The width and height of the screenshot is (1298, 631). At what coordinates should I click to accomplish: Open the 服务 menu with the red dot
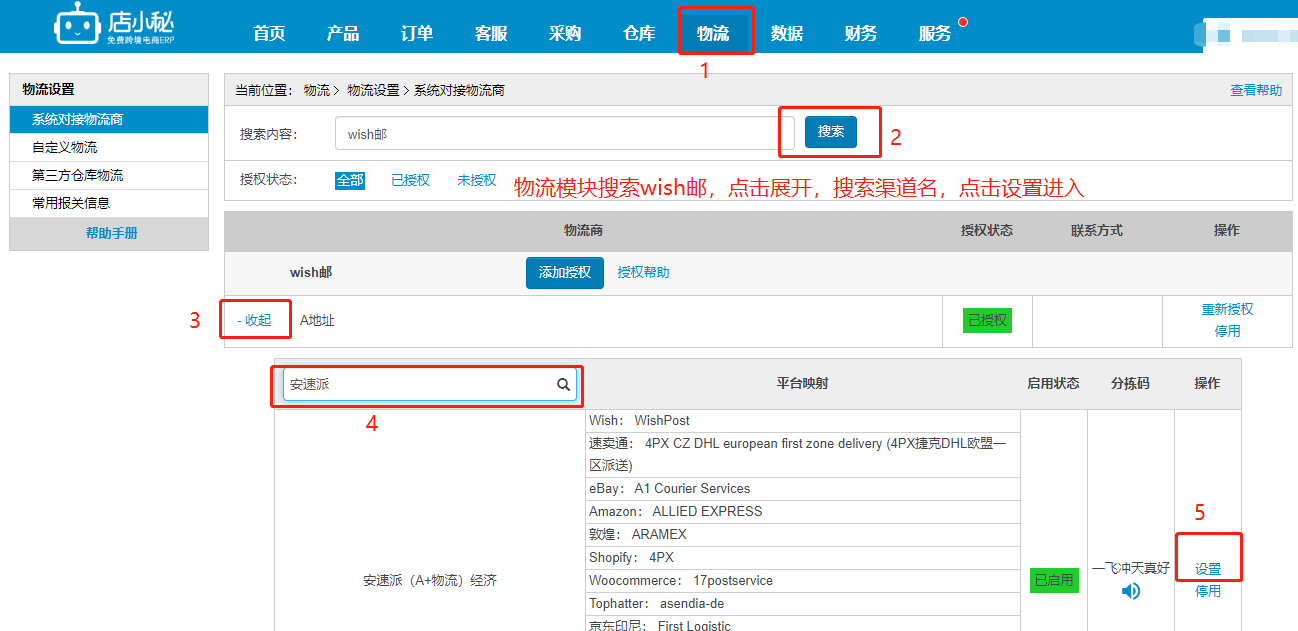[x=935, y=33]
